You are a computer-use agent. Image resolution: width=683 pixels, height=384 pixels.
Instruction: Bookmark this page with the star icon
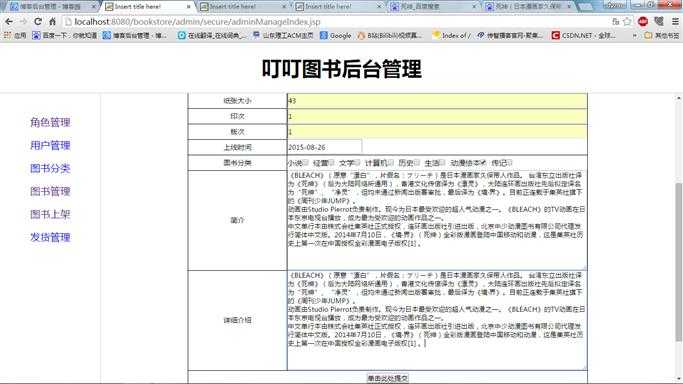pos(627,21)
